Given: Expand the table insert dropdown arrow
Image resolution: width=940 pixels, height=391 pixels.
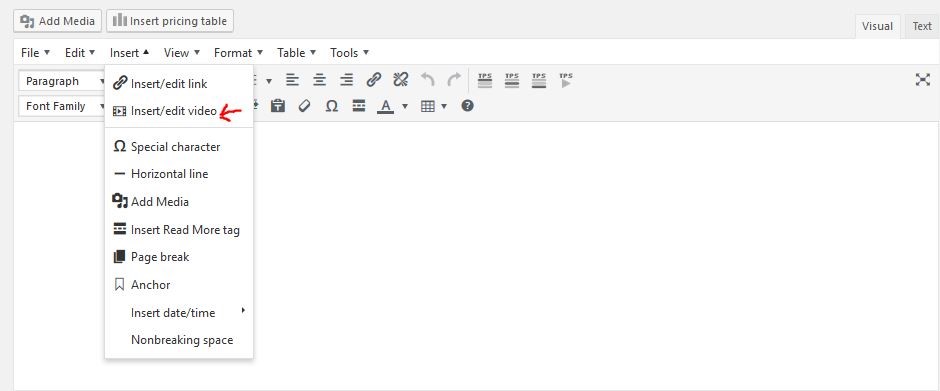Looking at the screenshot, I should click(444, 106).
